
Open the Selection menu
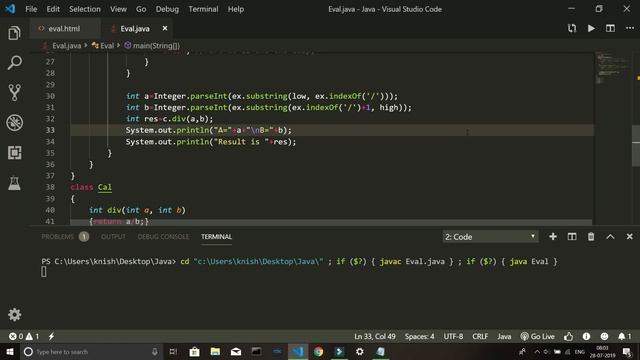coord(84,9)
